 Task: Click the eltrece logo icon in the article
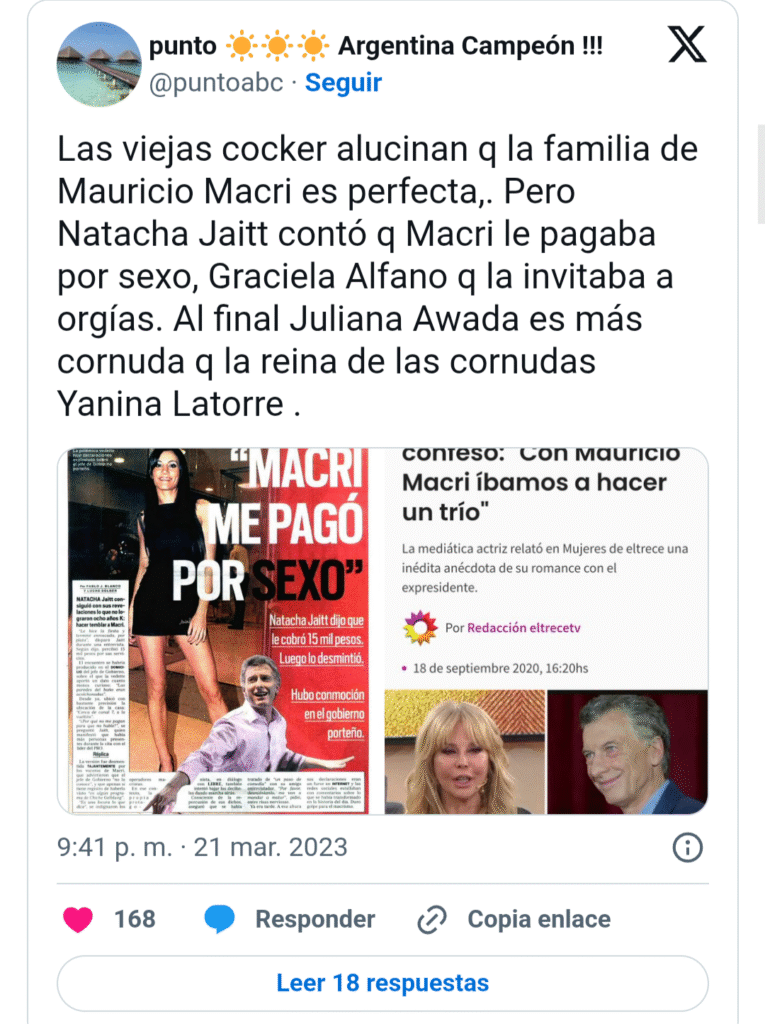tap(419, 628)
